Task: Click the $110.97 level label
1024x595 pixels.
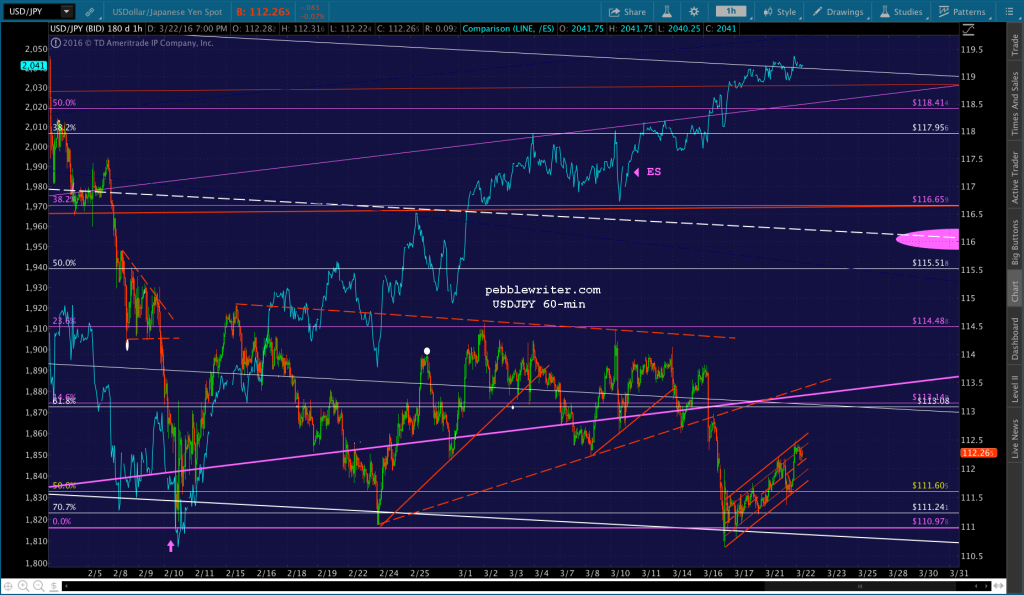Action: click(931, 521)
